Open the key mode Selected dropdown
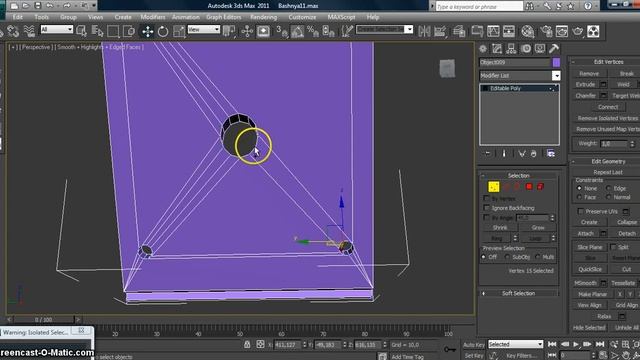The image size is (640, 360). click(x=516, y=344)
